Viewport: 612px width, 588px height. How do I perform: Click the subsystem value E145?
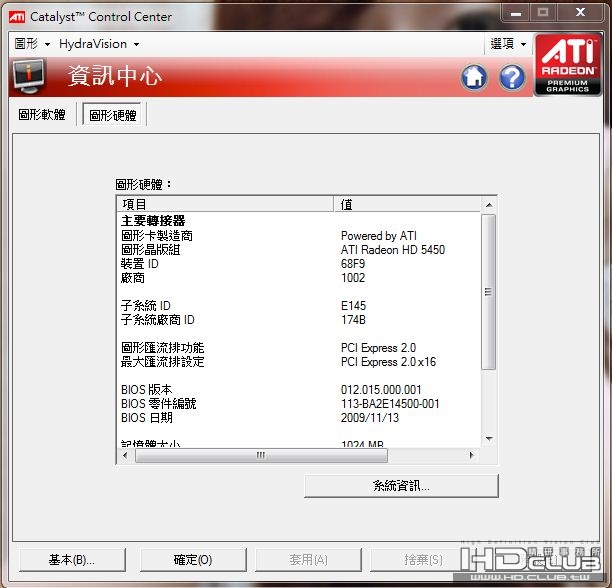353,306
